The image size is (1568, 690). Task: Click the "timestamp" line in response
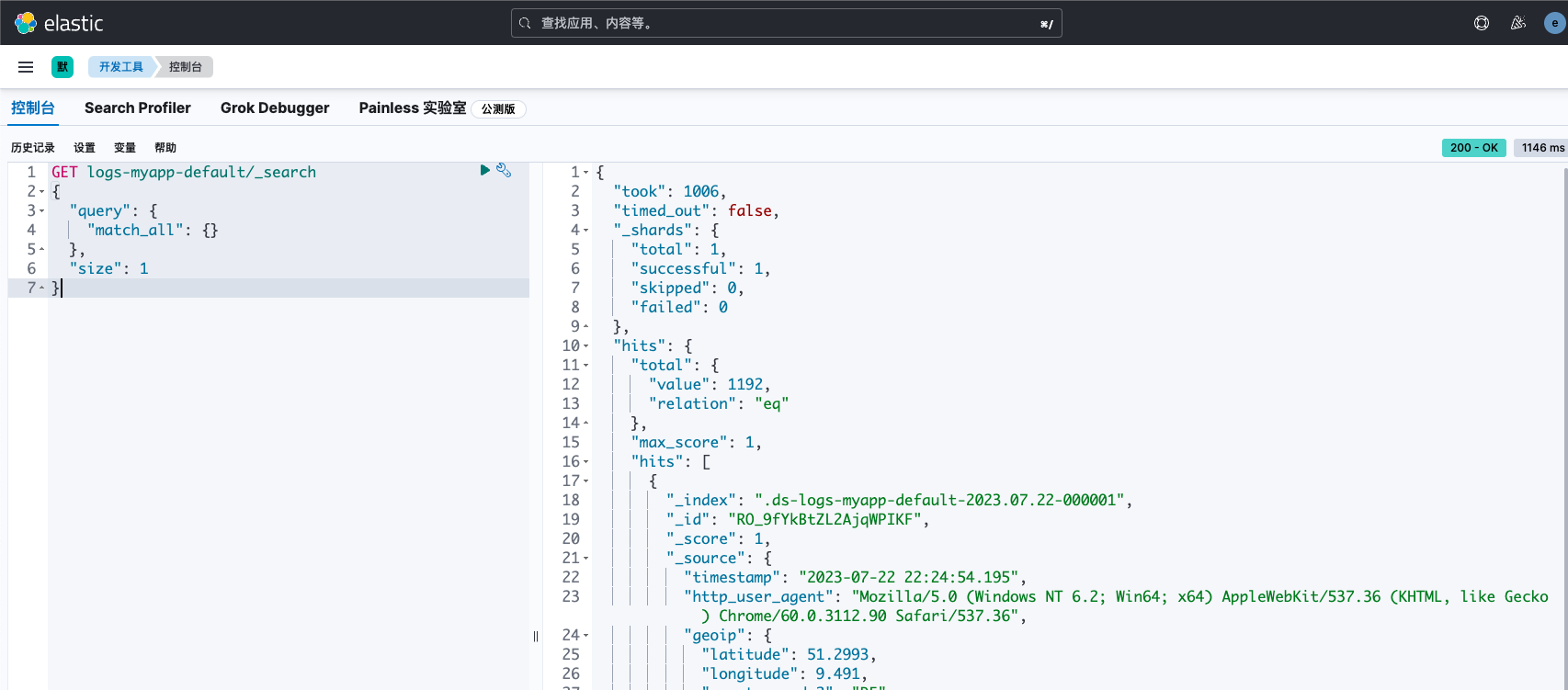[x=855, y=577]
